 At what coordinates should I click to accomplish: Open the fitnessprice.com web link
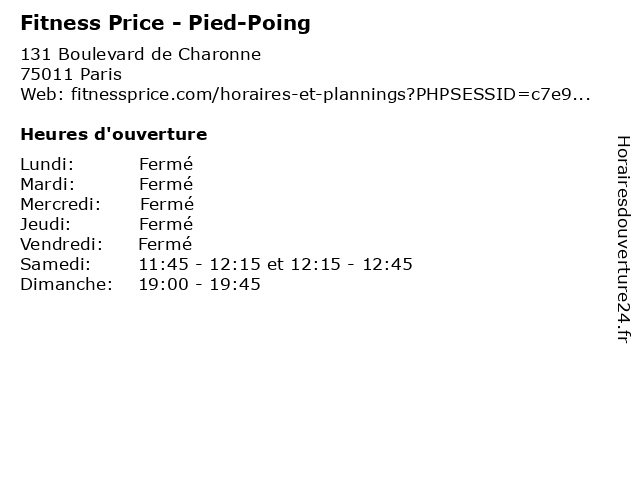point(329,94)
